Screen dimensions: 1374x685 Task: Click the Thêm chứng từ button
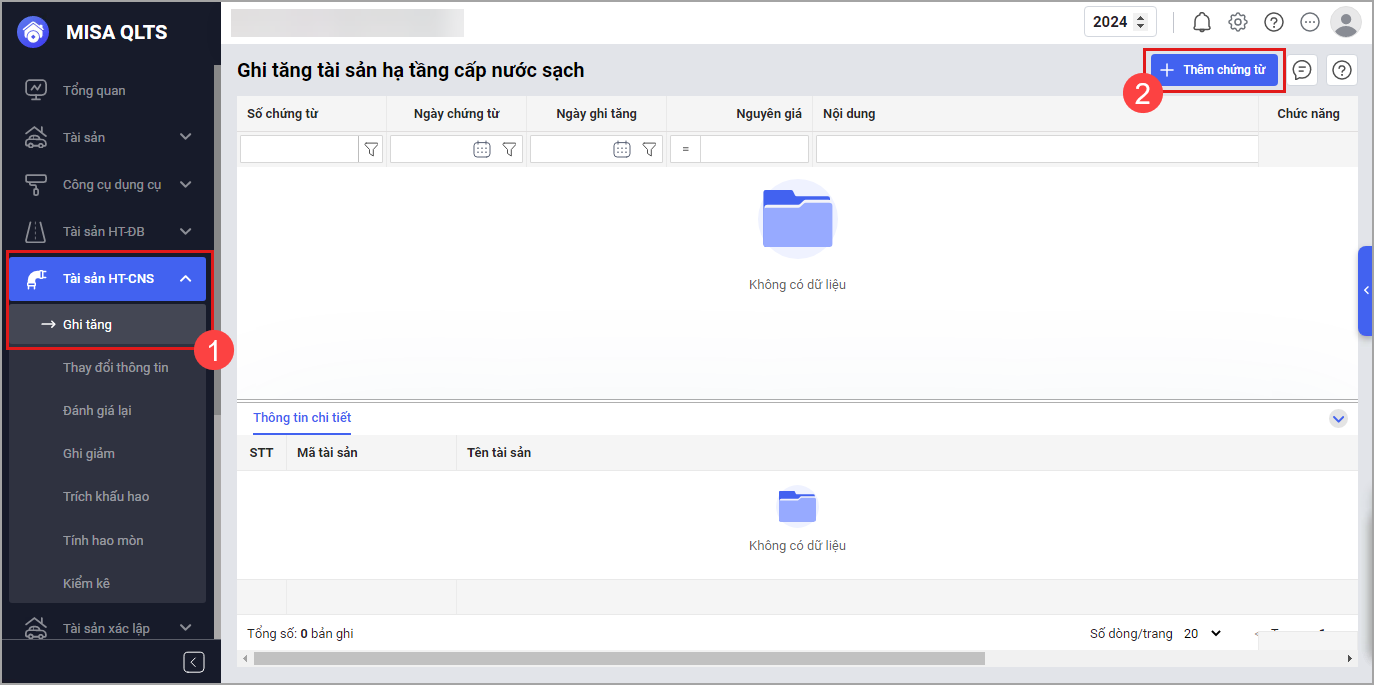(1214, 70)
